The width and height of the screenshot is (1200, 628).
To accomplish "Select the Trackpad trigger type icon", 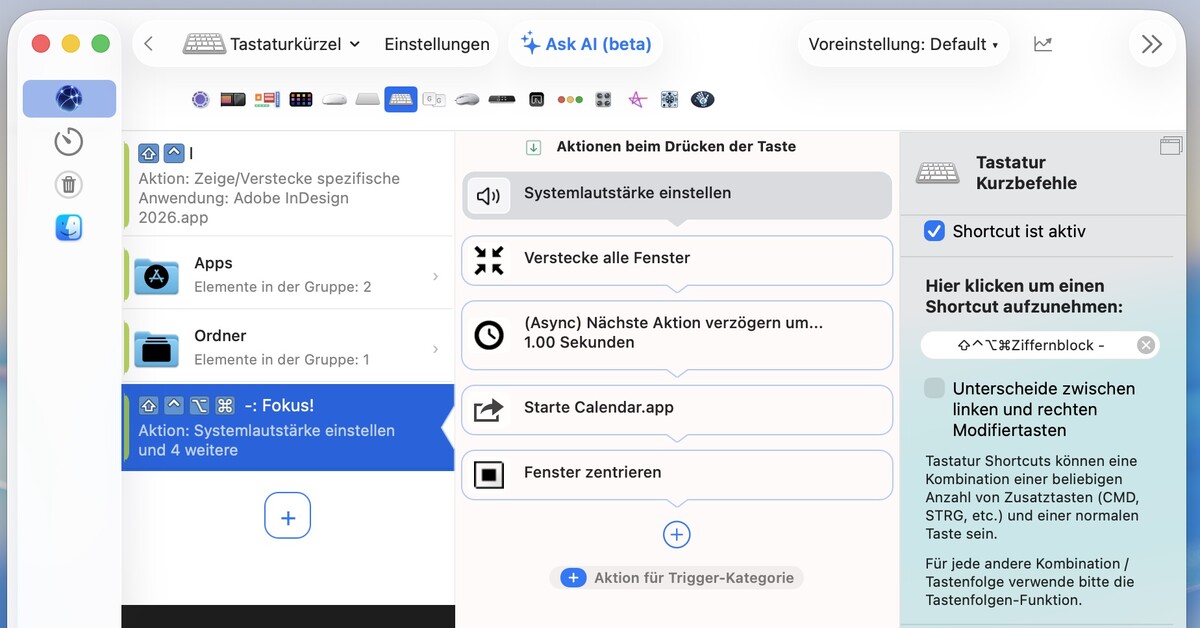I will point(368,99).
